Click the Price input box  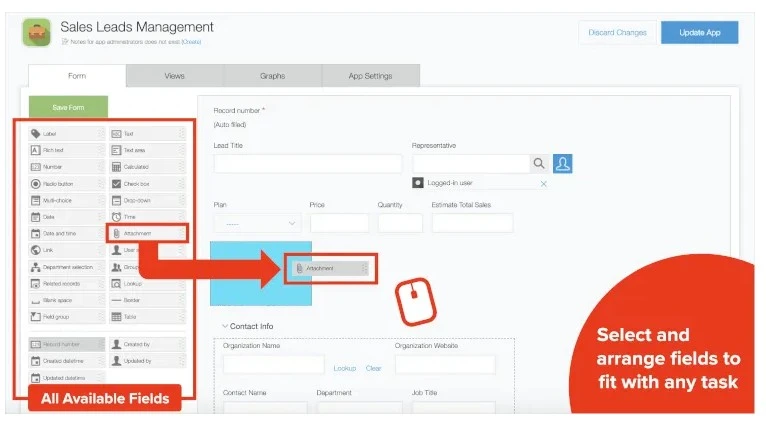(340, 223)
